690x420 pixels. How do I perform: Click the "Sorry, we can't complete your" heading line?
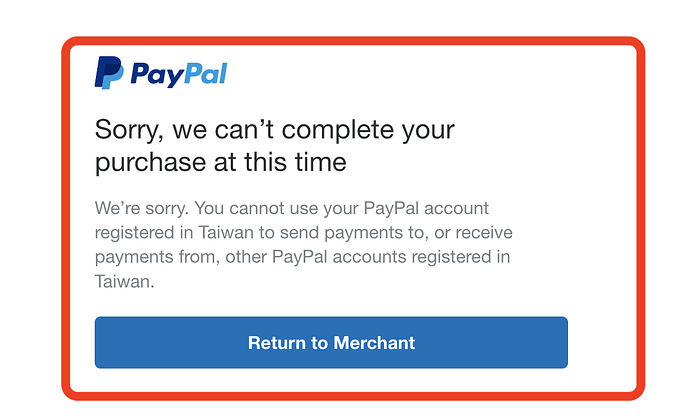[x=274, y=130]
